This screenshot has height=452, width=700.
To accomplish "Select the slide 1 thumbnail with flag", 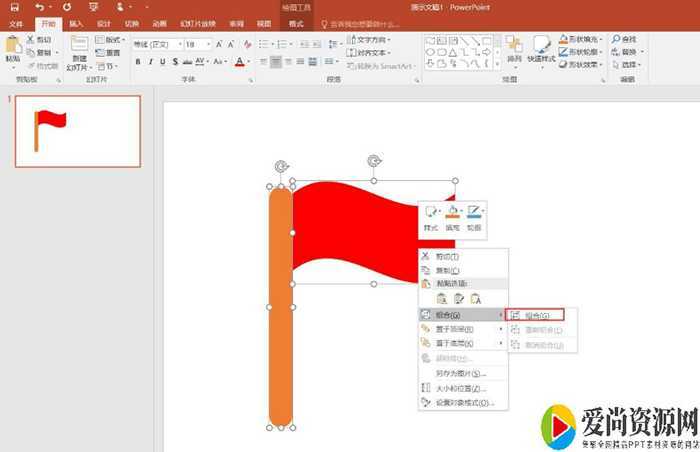I will tap(77, 131).
